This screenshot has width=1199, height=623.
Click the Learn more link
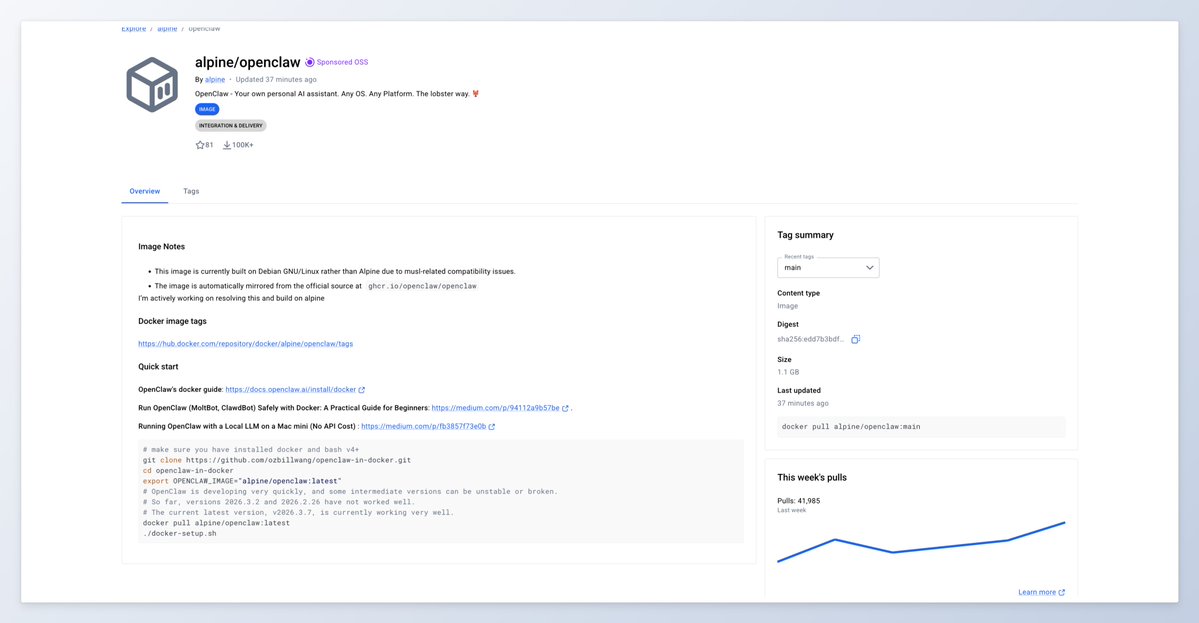tap(1037, 592)
